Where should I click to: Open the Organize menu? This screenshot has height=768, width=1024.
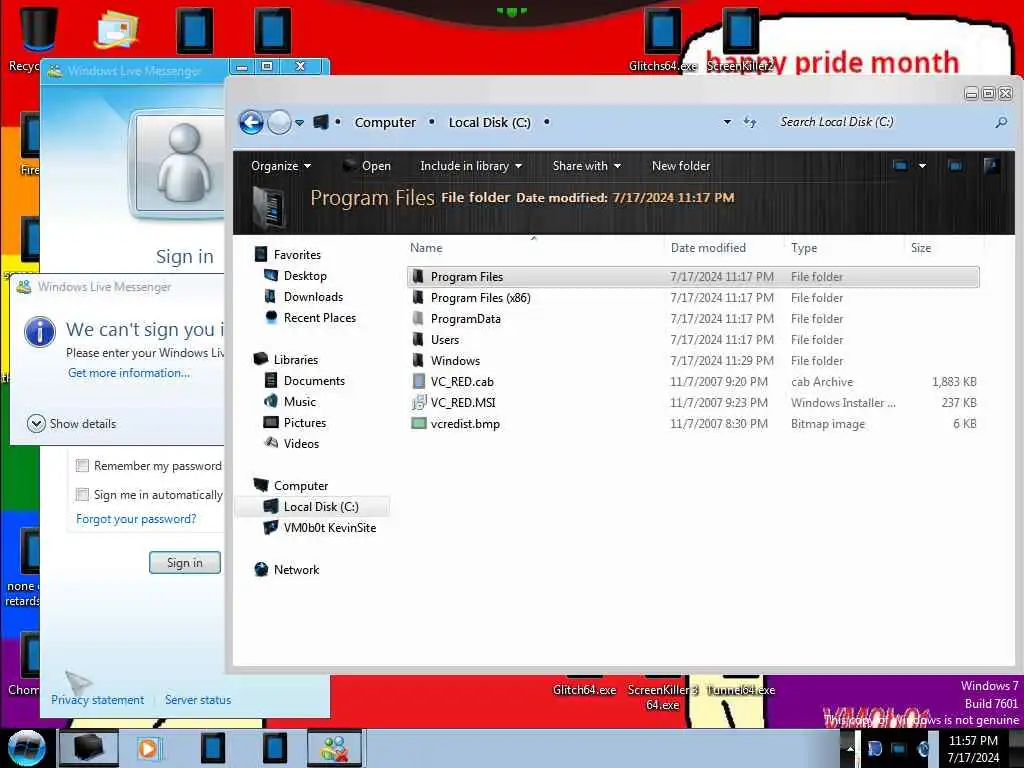coord(281,166)
